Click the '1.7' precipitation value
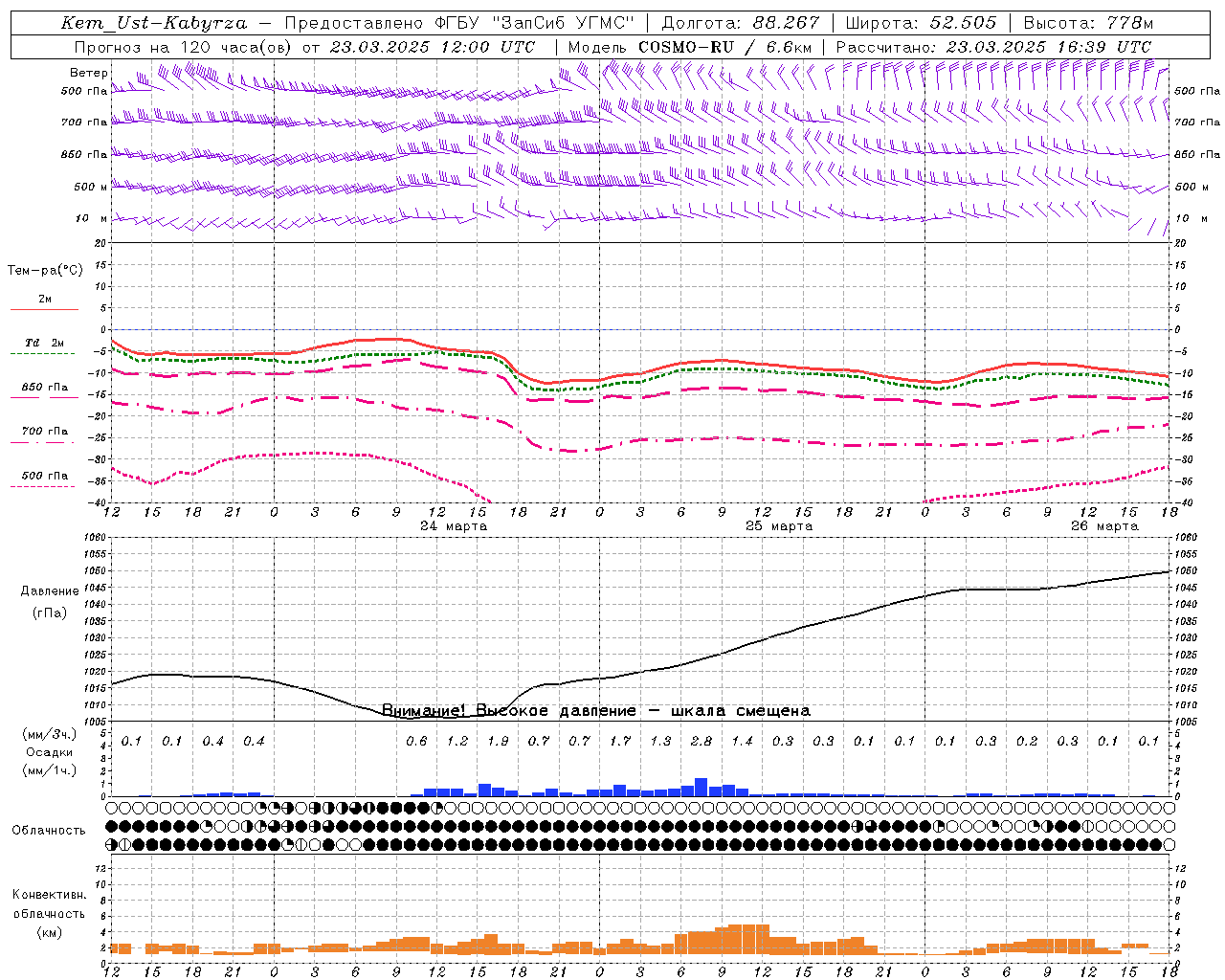Image resolution: width=1225 pixels, height=980 pixels. (620, 742)
